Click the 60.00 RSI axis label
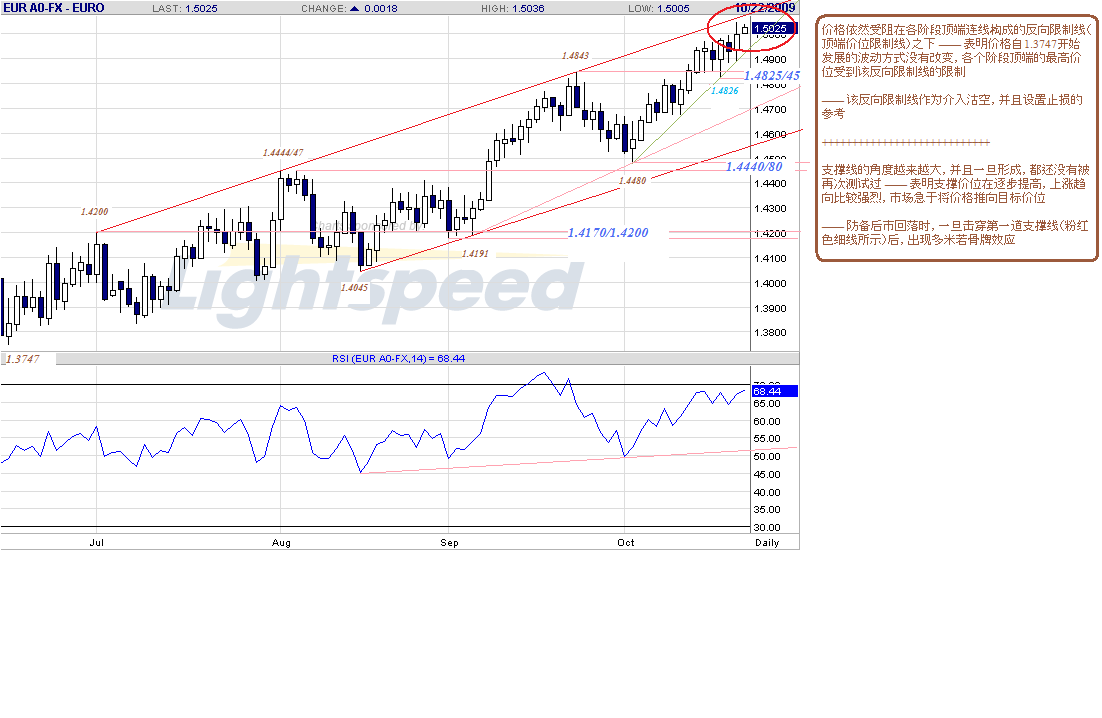Screen dimensions: 1102x718 (x=767, y=422)
